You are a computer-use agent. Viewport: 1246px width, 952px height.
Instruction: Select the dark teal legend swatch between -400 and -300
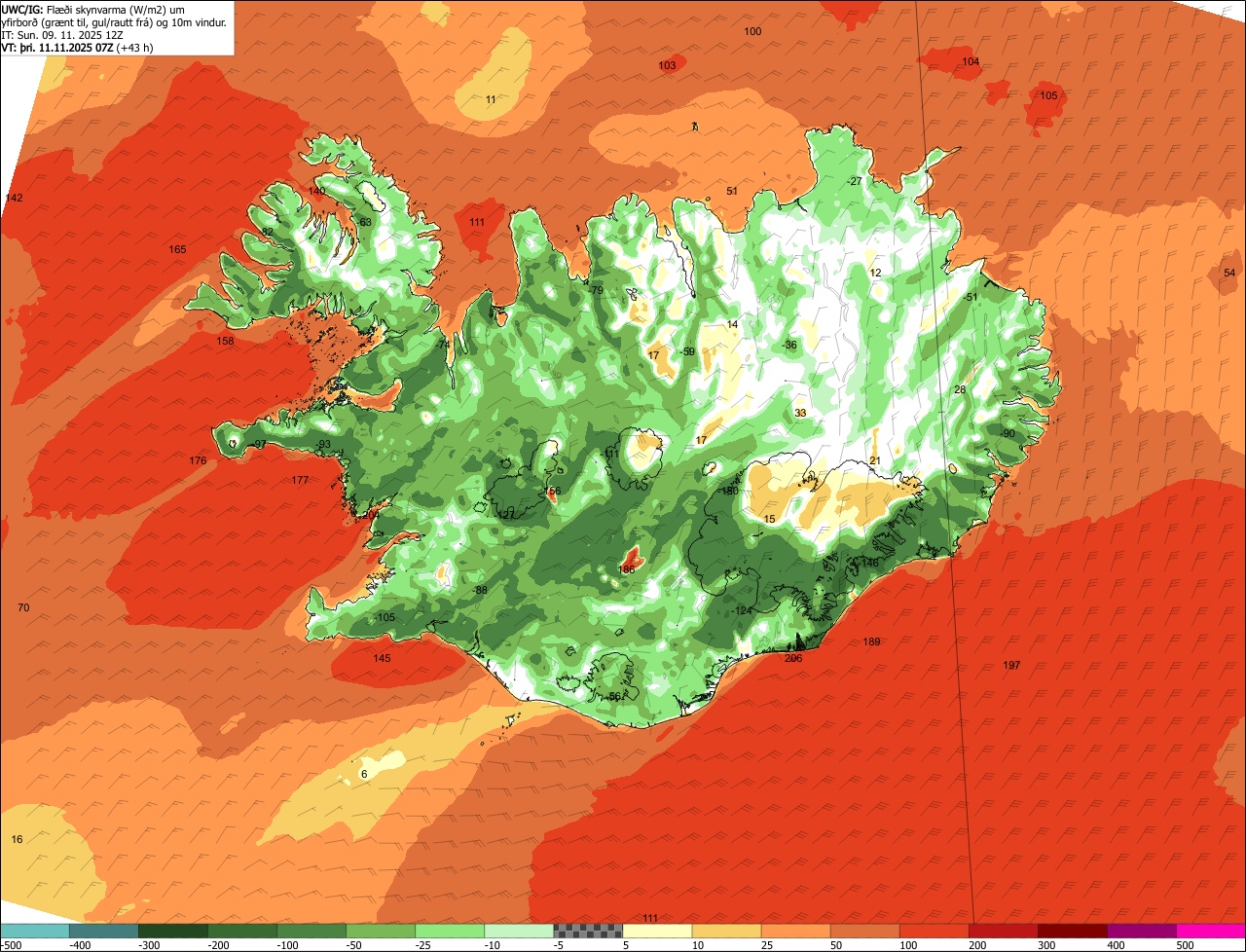coord(103,931)
